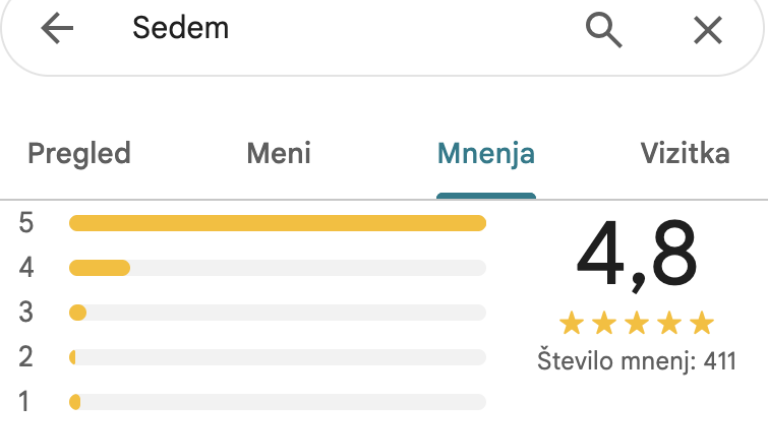Show reviews from the 1-star bar
This screenshot has width=768, height=432.
[x=277, y=402]
